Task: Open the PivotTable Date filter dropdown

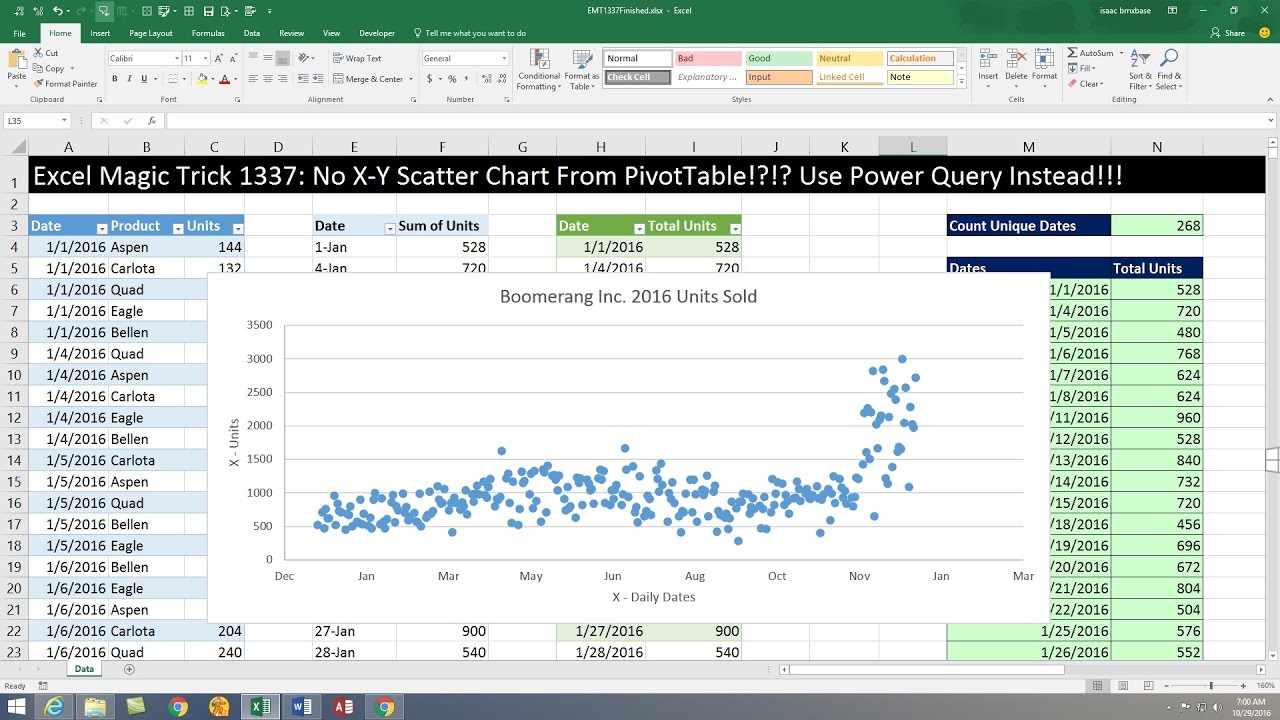Action: (x=389, y=227)
